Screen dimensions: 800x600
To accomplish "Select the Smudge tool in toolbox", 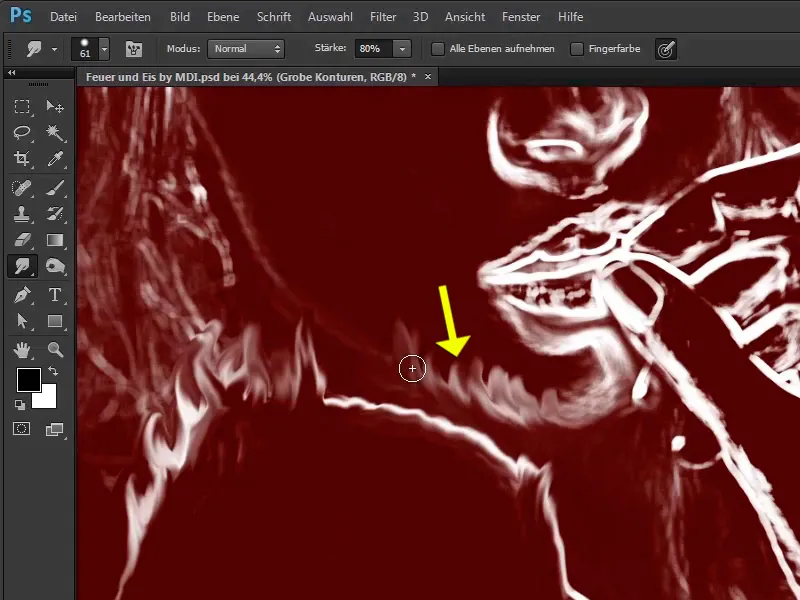I will click(21, 266).
